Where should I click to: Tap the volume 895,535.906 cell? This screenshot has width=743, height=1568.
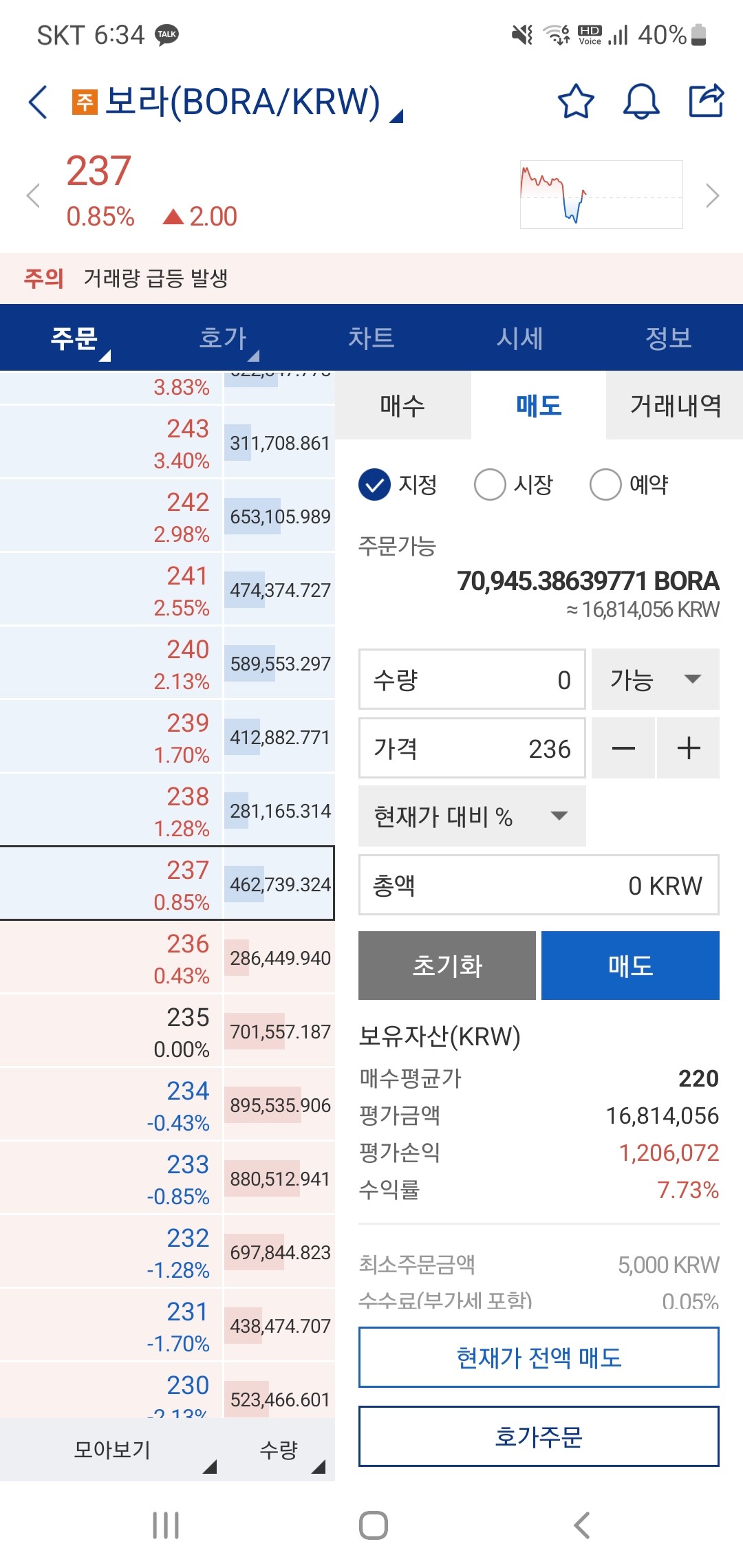pyautogui.click(x=279, y=1105)
